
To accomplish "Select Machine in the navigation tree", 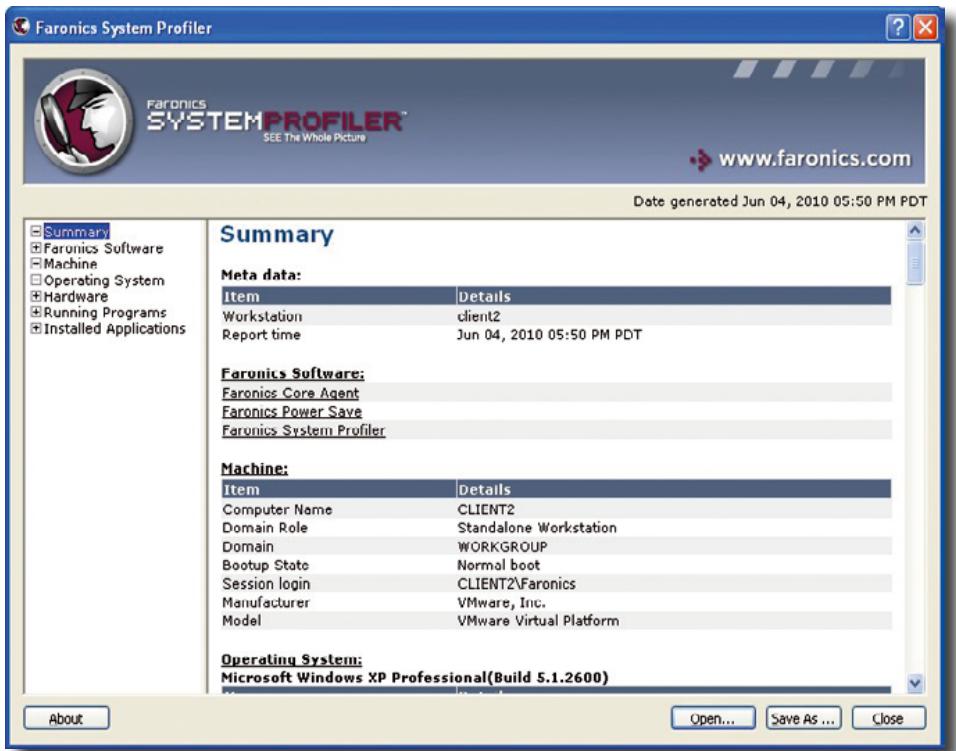I will pyautogui.click(x=70, y=264).
